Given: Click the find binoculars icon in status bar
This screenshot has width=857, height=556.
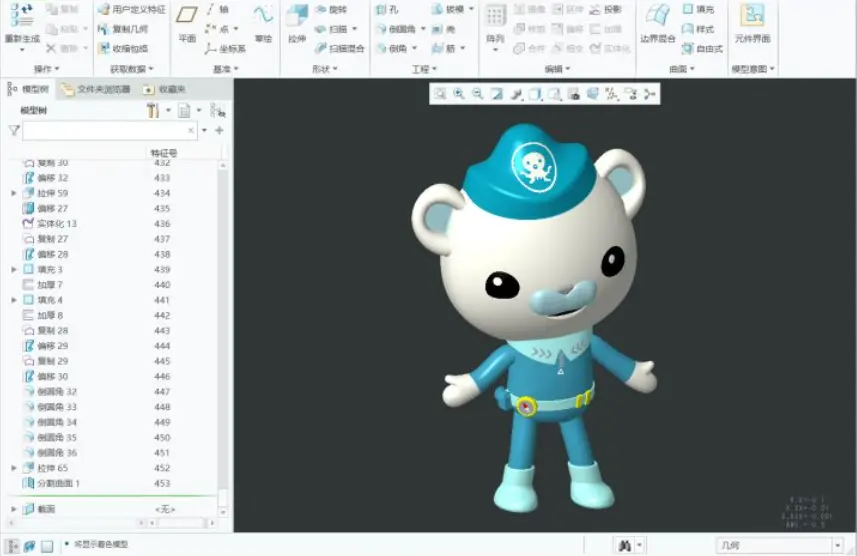Looking at the screenshot, I should click(x=625, y=545).
